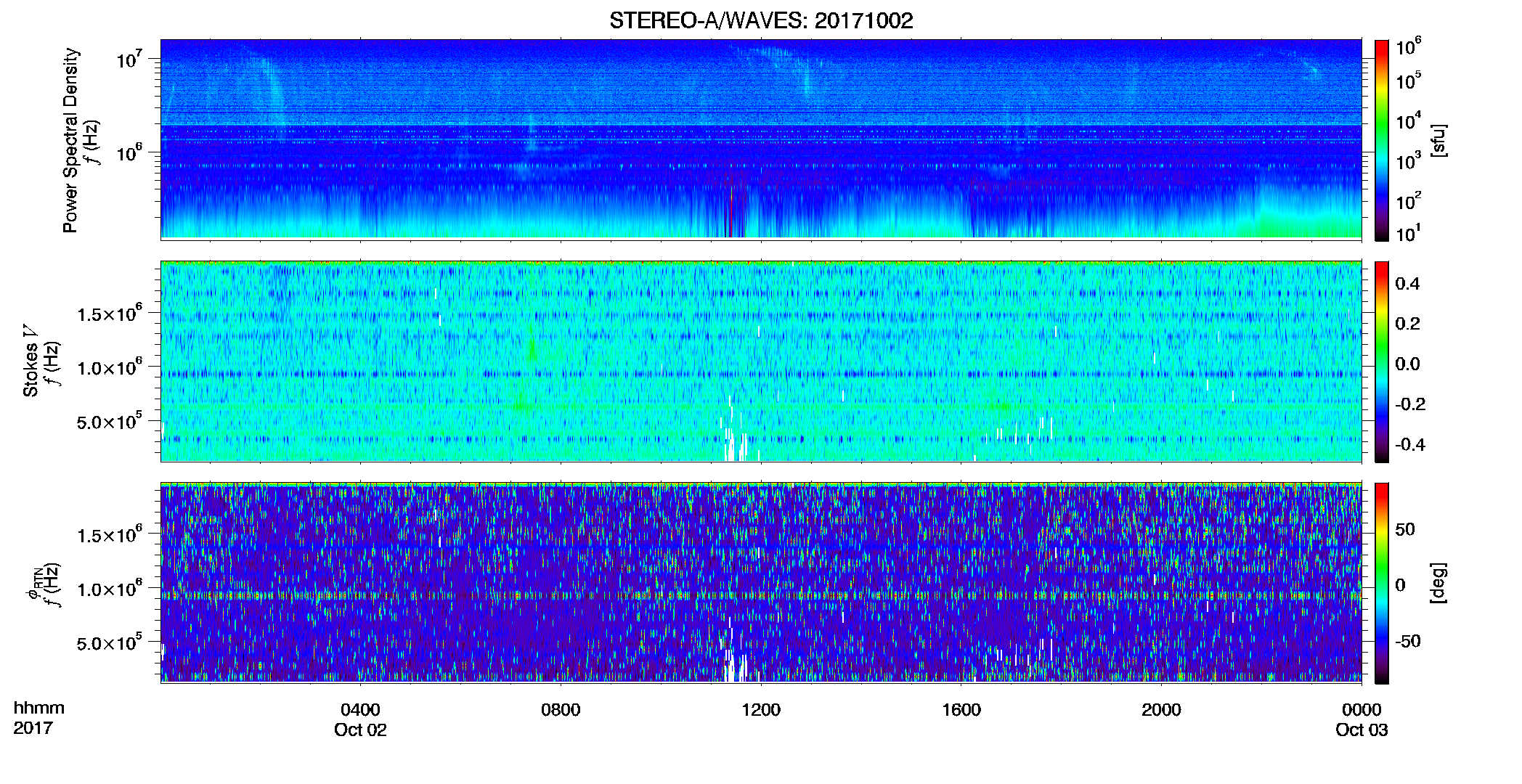Click the -50 value on degrees colorbar
This screenshot has width=1522, height=784.
[x=1408, y=642]
